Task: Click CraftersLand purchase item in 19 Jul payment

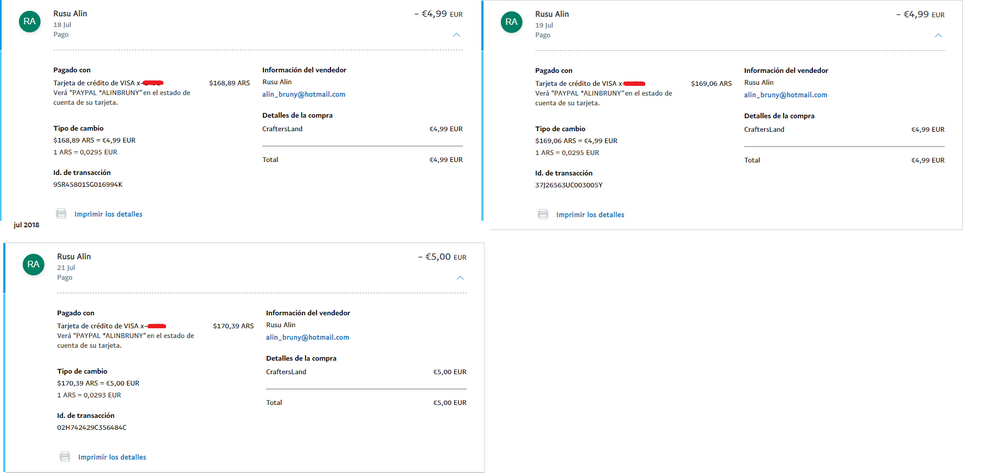Action: click(764, 129)
